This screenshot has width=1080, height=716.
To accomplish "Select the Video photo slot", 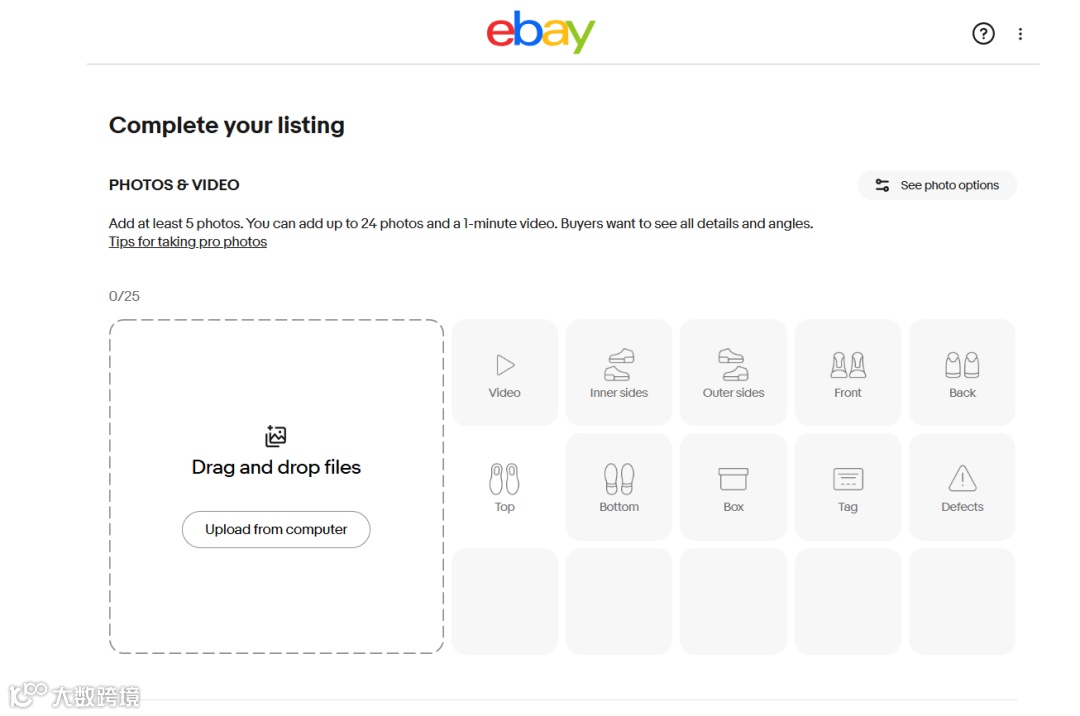I will pos(505,373).
